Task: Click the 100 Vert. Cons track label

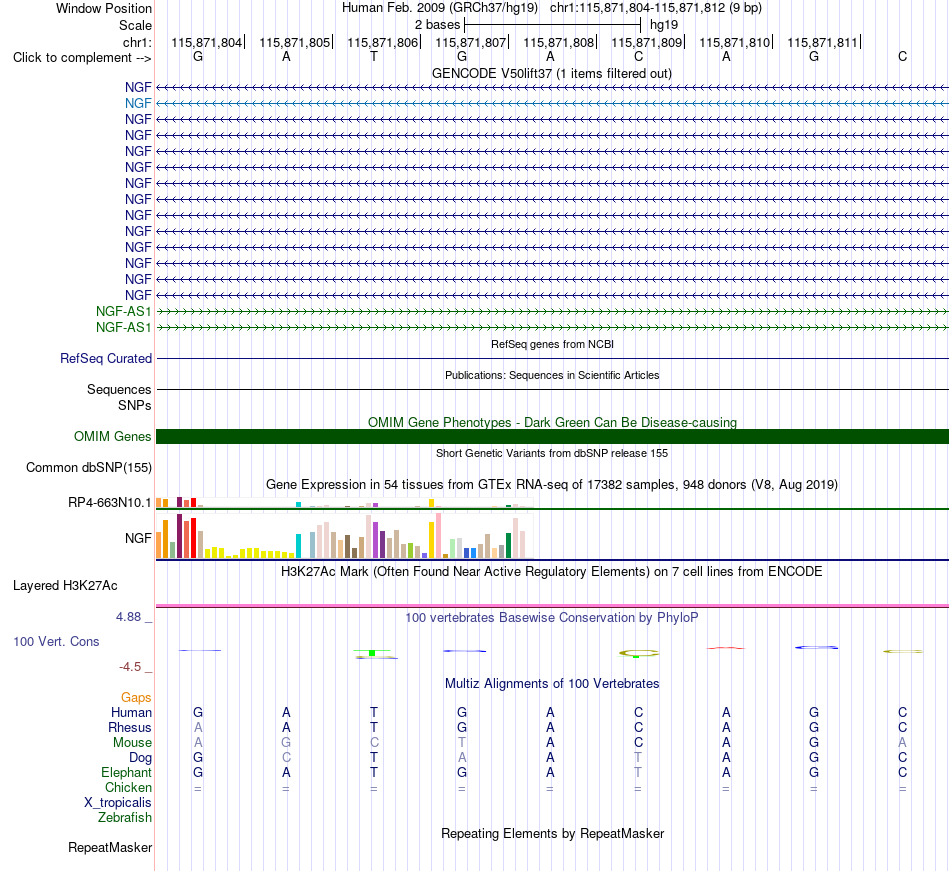Action: point(56,641)
